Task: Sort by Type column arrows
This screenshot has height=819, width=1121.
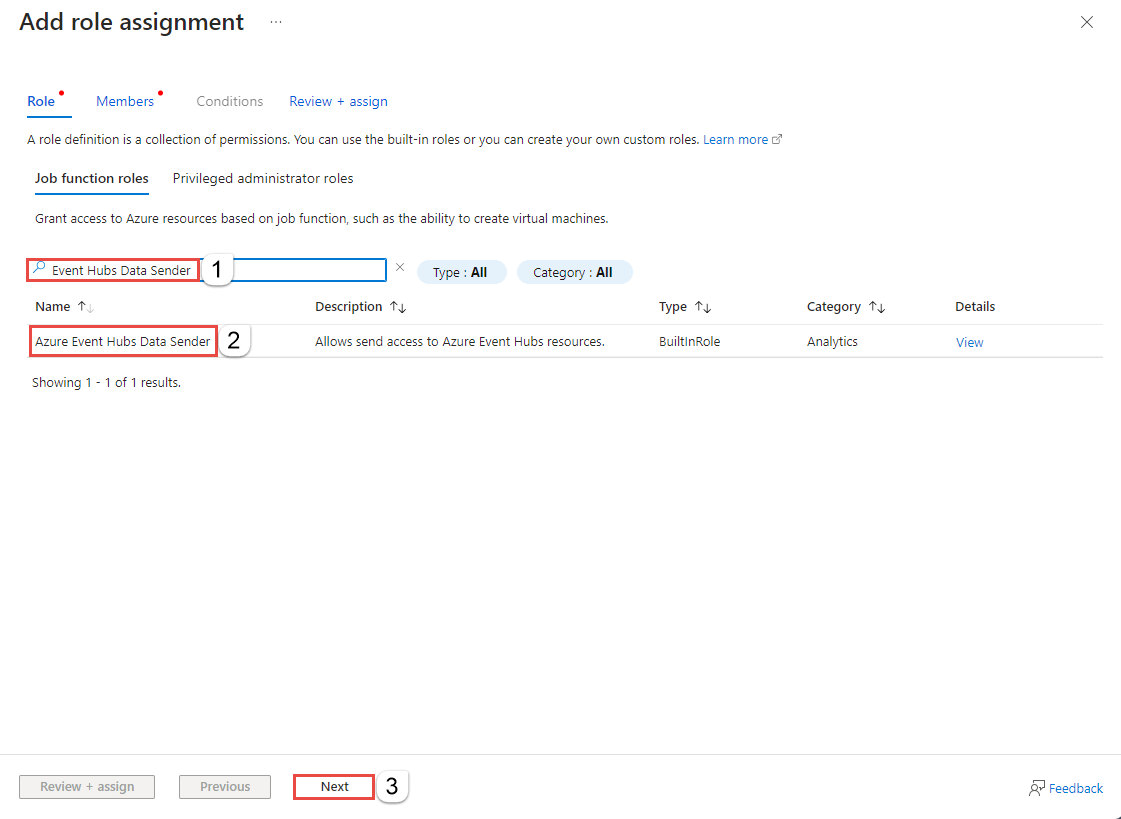Action: (x=703, y=307)
